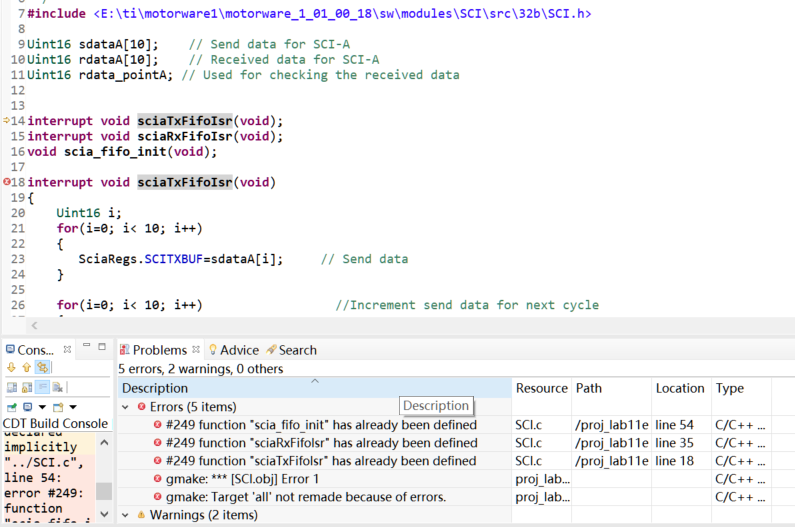Click the editor horizontal scroll left arrow

point(34,326)
